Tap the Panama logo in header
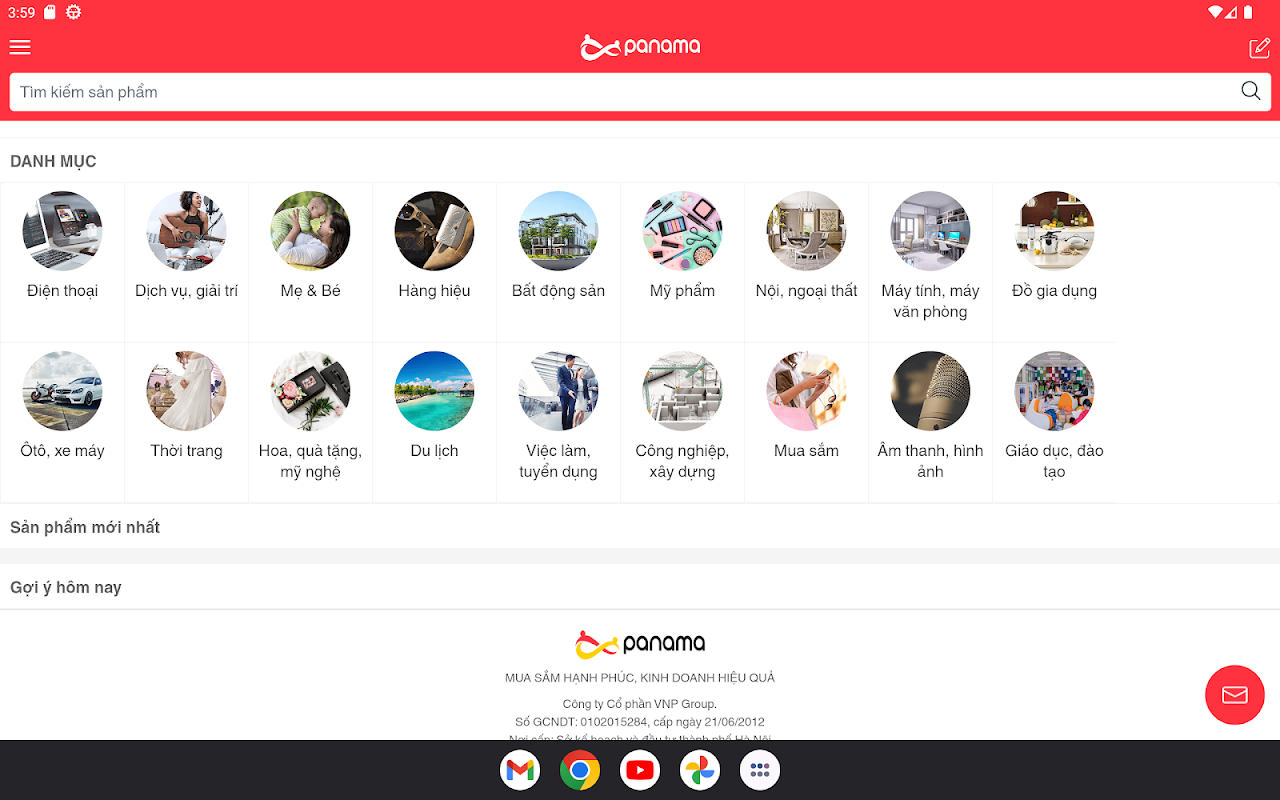Image resolution: width=1280 pixels, height=800 pixels. (x=640, y=47)
